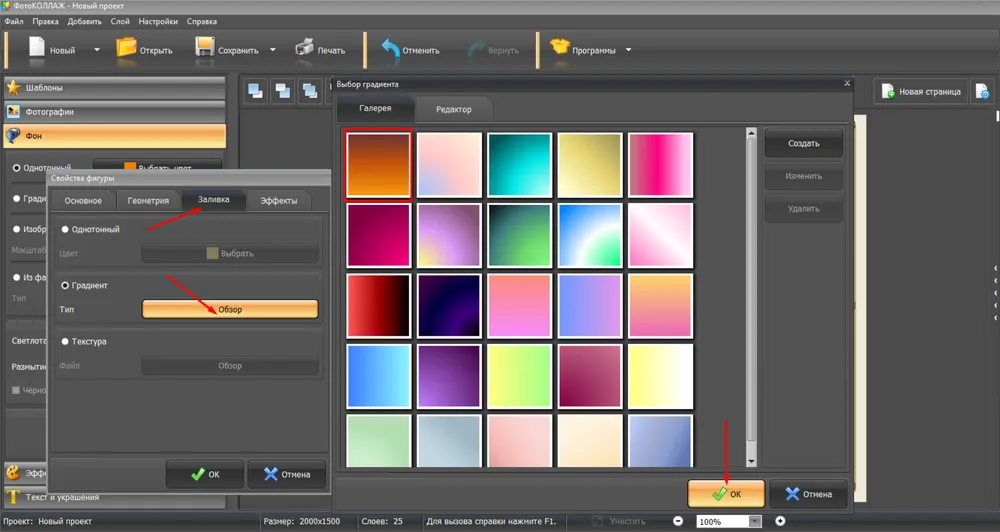Zoom in with the plus icon
The height and width of the screenshot is (532, 1000).
click(x=780, y=521)
